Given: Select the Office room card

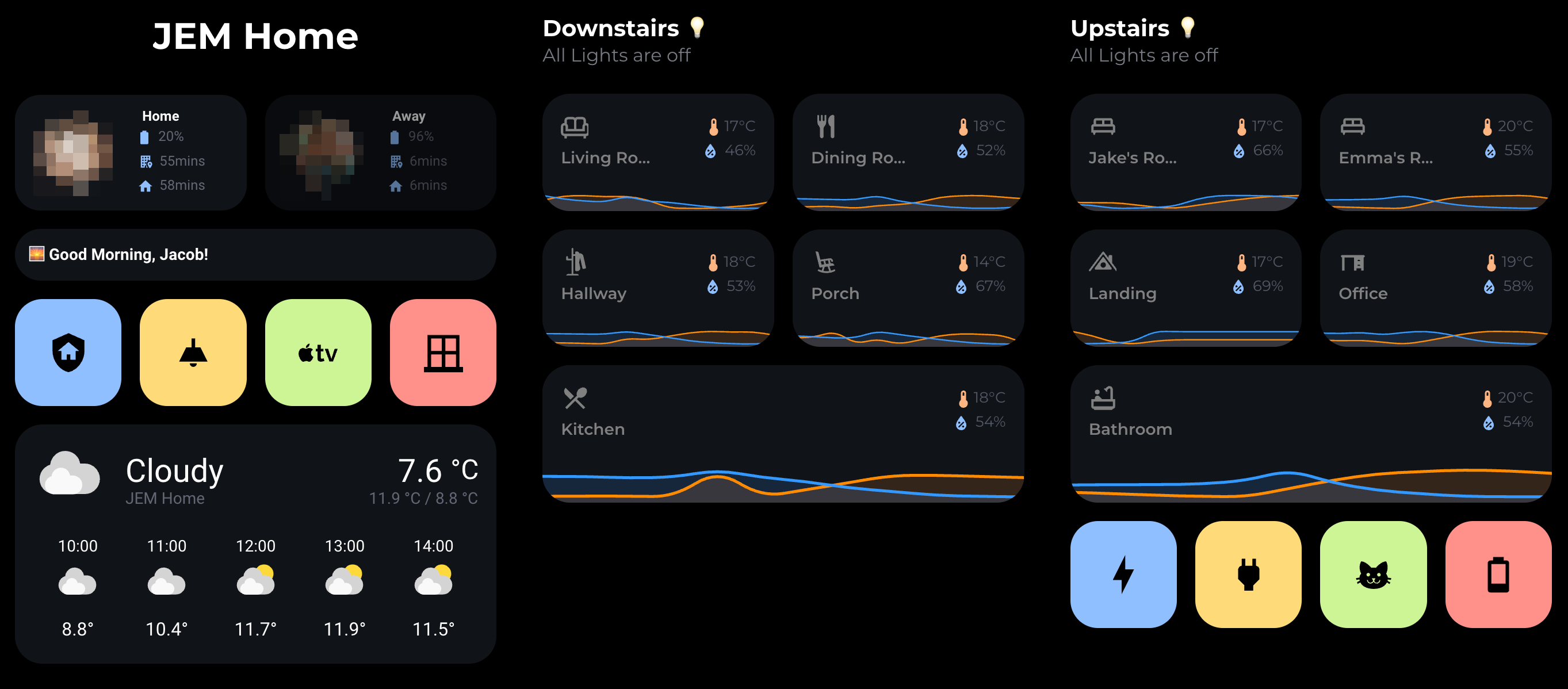Looking at the screenshot, I should point(1435,286).
